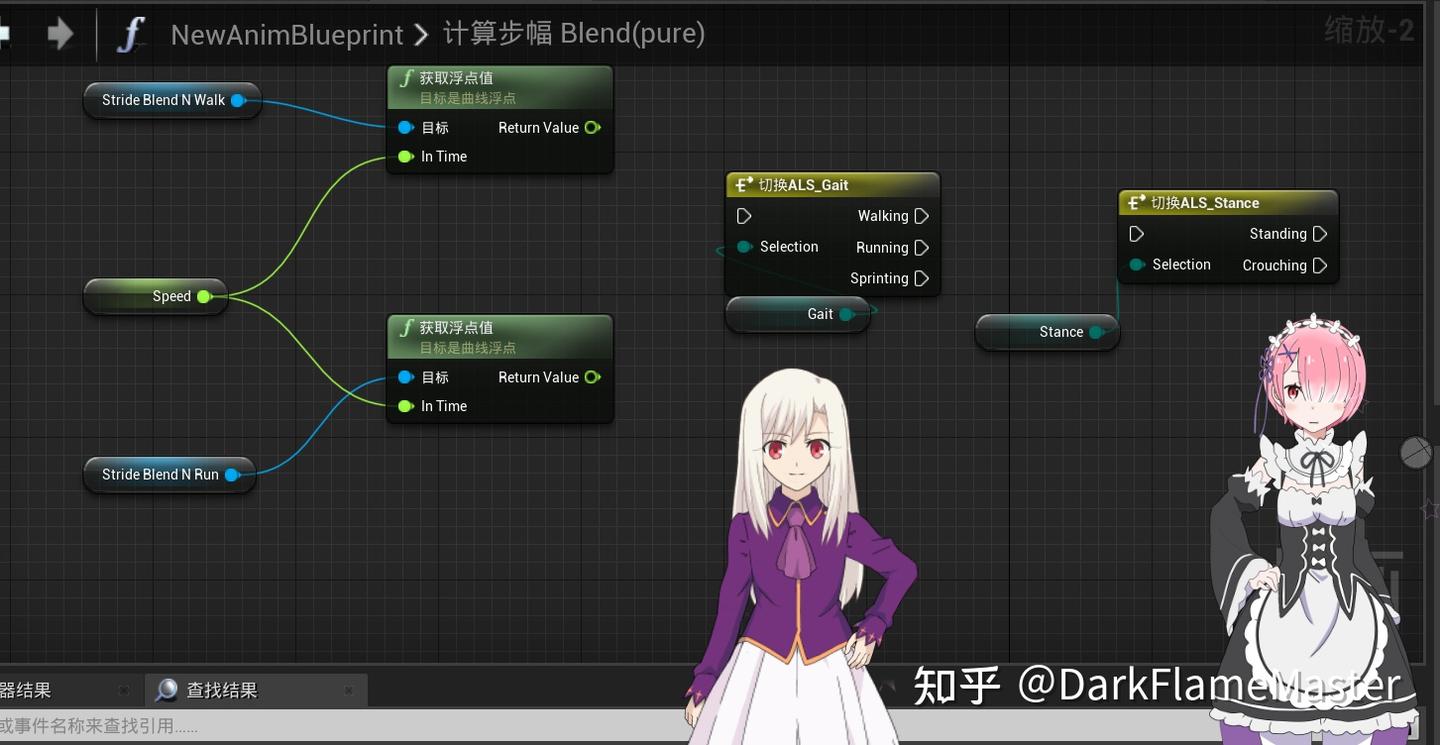1440x745 pixels.
Task: Open the NewAnimBlueprint breadcrumb
Action: tap(287, 35)
